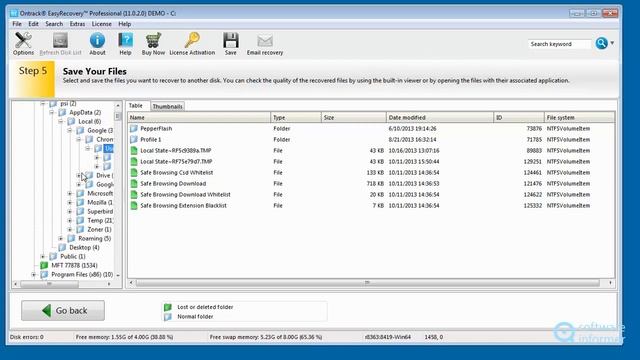Click the Buy Now cart icon

153,41
